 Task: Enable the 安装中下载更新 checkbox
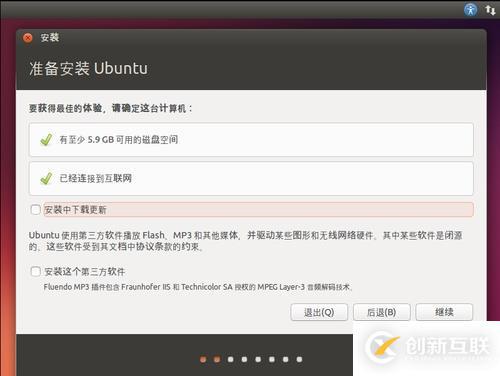click(x=35, y=210)
